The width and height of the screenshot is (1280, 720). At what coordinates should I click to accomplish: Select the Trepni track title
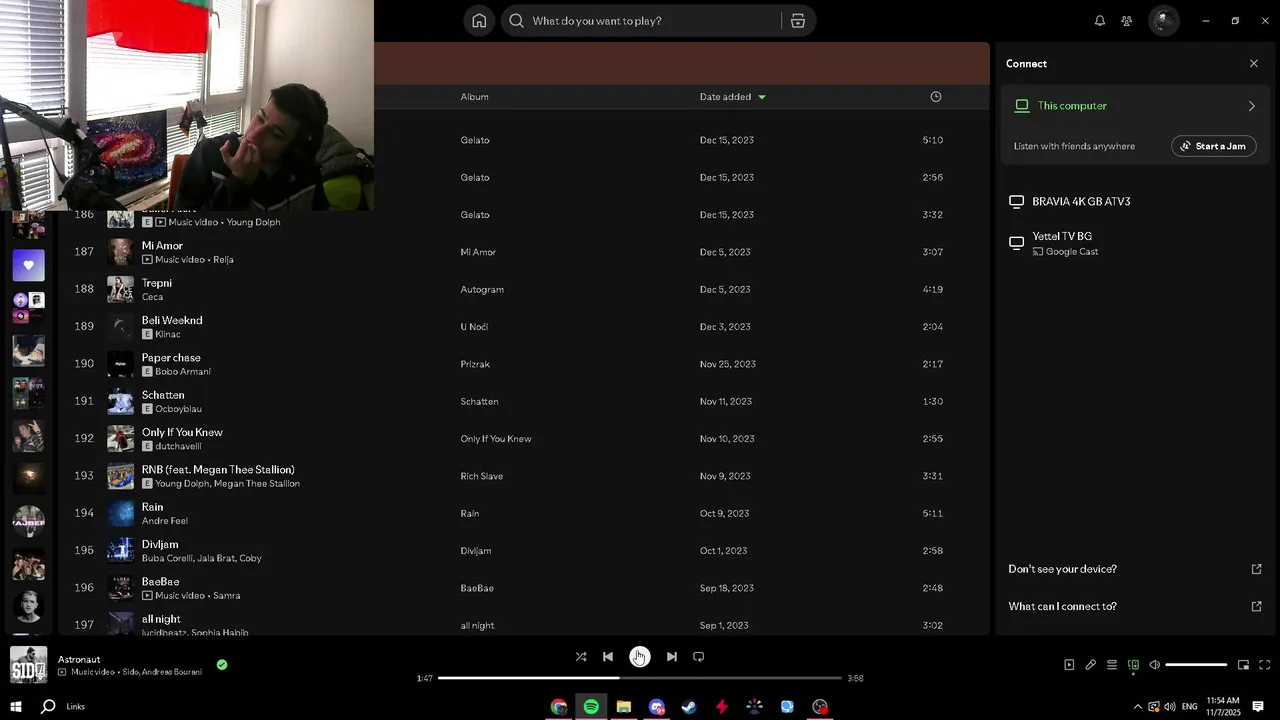coord(157,283)
